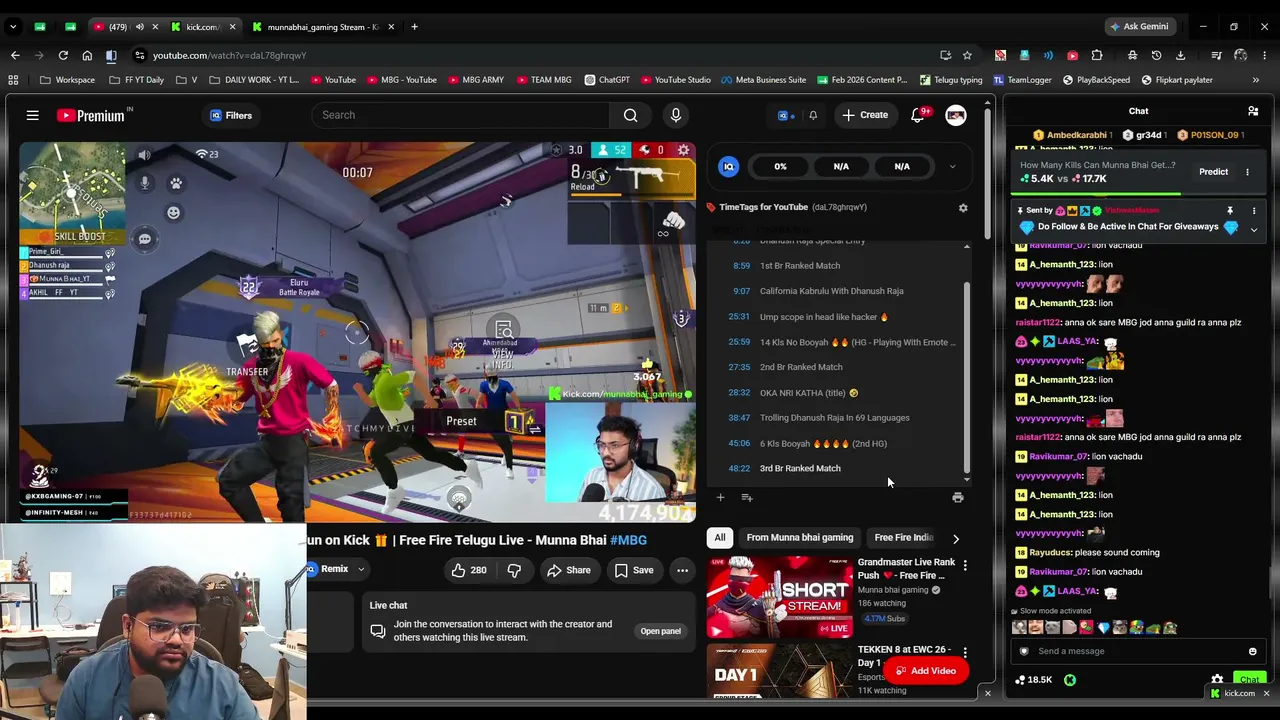Click the YouTube search magnifier button
This screenshot has height=720, width=1280.
click(x=630, y=115)
